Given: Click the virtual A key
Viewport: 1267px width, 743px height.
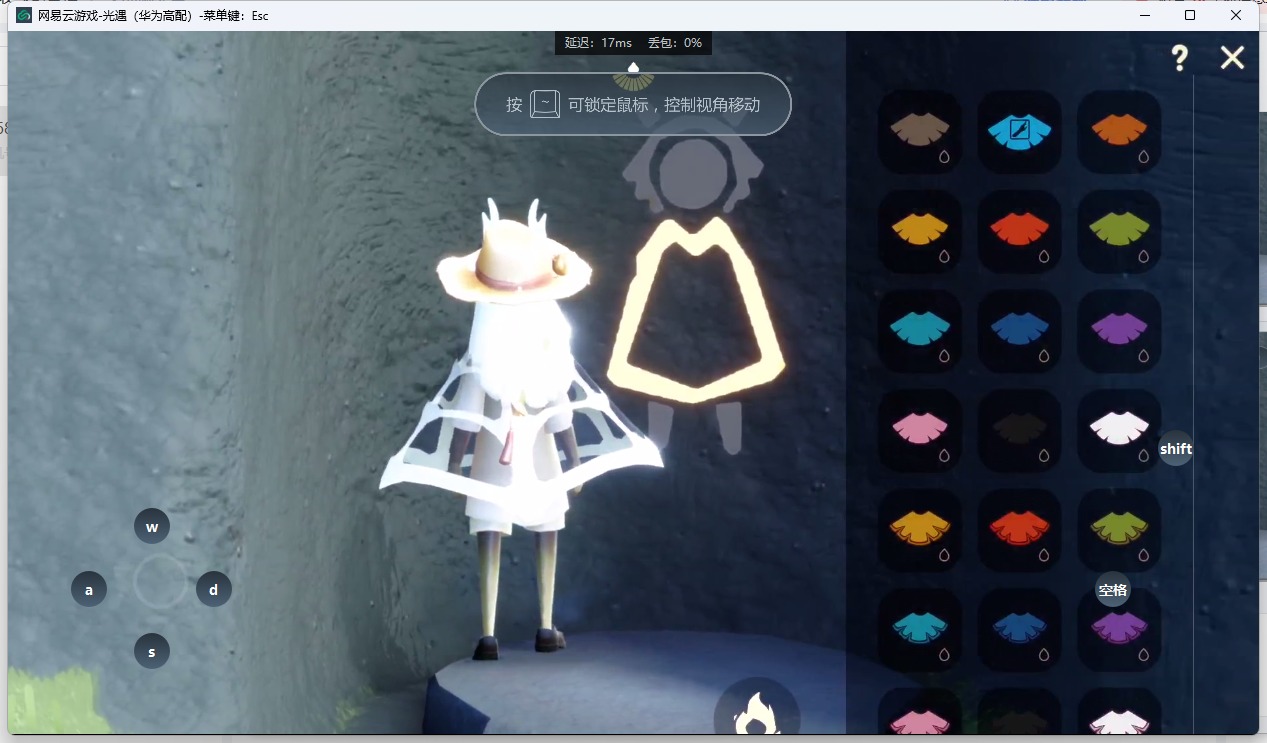Looking at the screenshot, I should [x=89, y=589].
